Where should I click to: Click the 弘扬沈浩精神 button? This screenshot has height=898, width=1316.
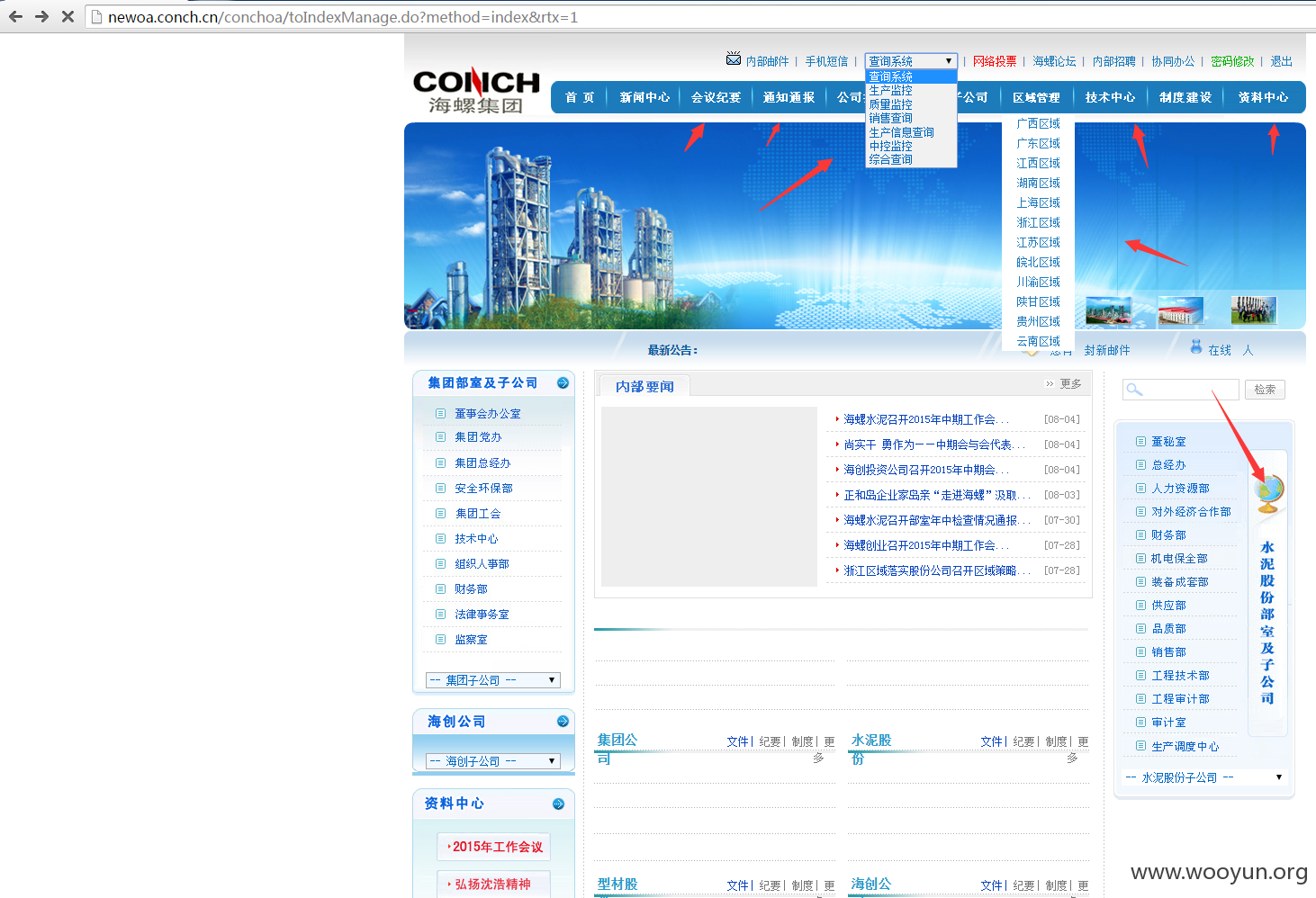[x=494, y=885]
